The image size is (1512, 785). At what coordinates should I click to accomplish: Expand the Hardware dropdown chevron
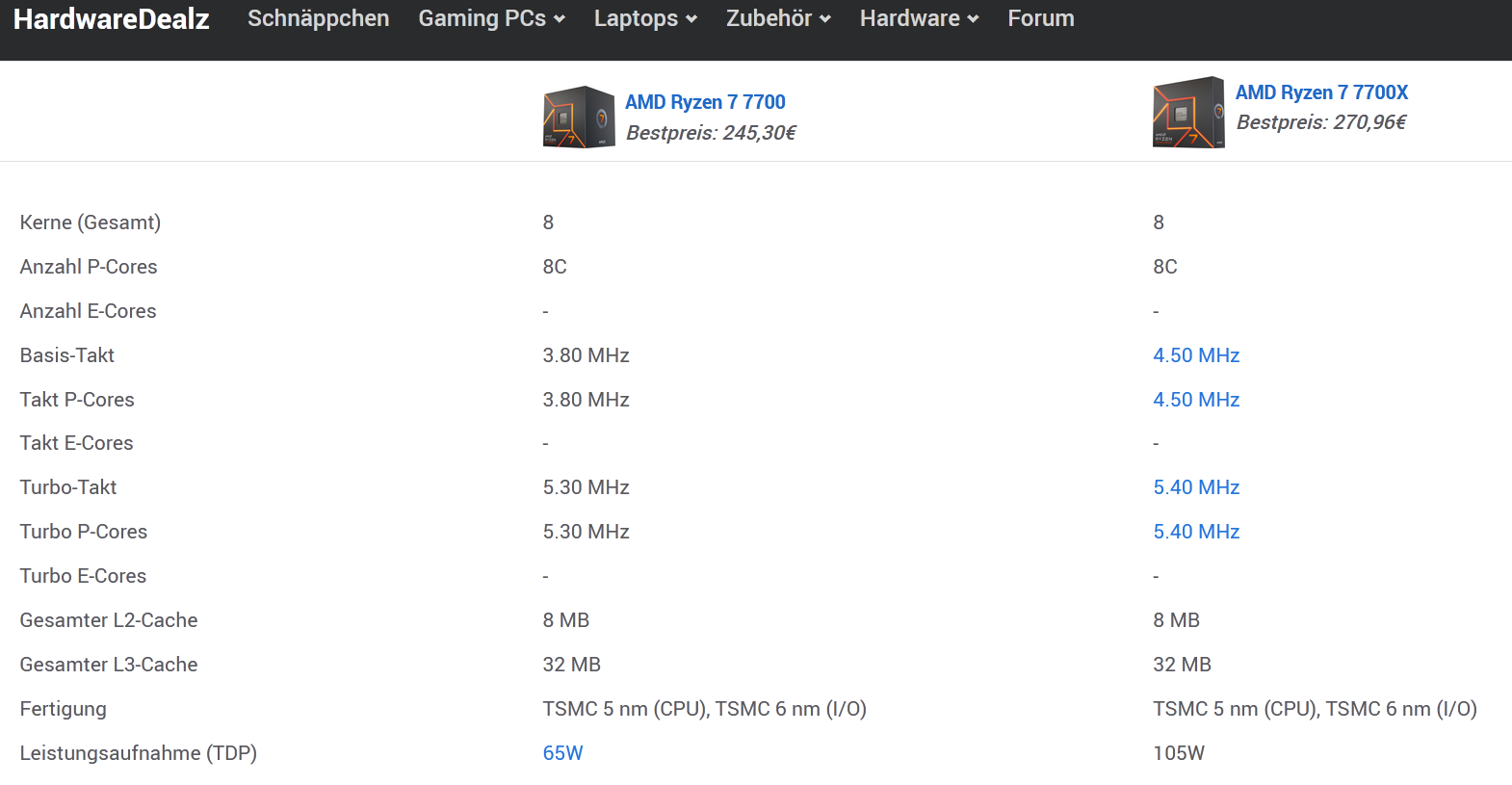coord(973,19)
